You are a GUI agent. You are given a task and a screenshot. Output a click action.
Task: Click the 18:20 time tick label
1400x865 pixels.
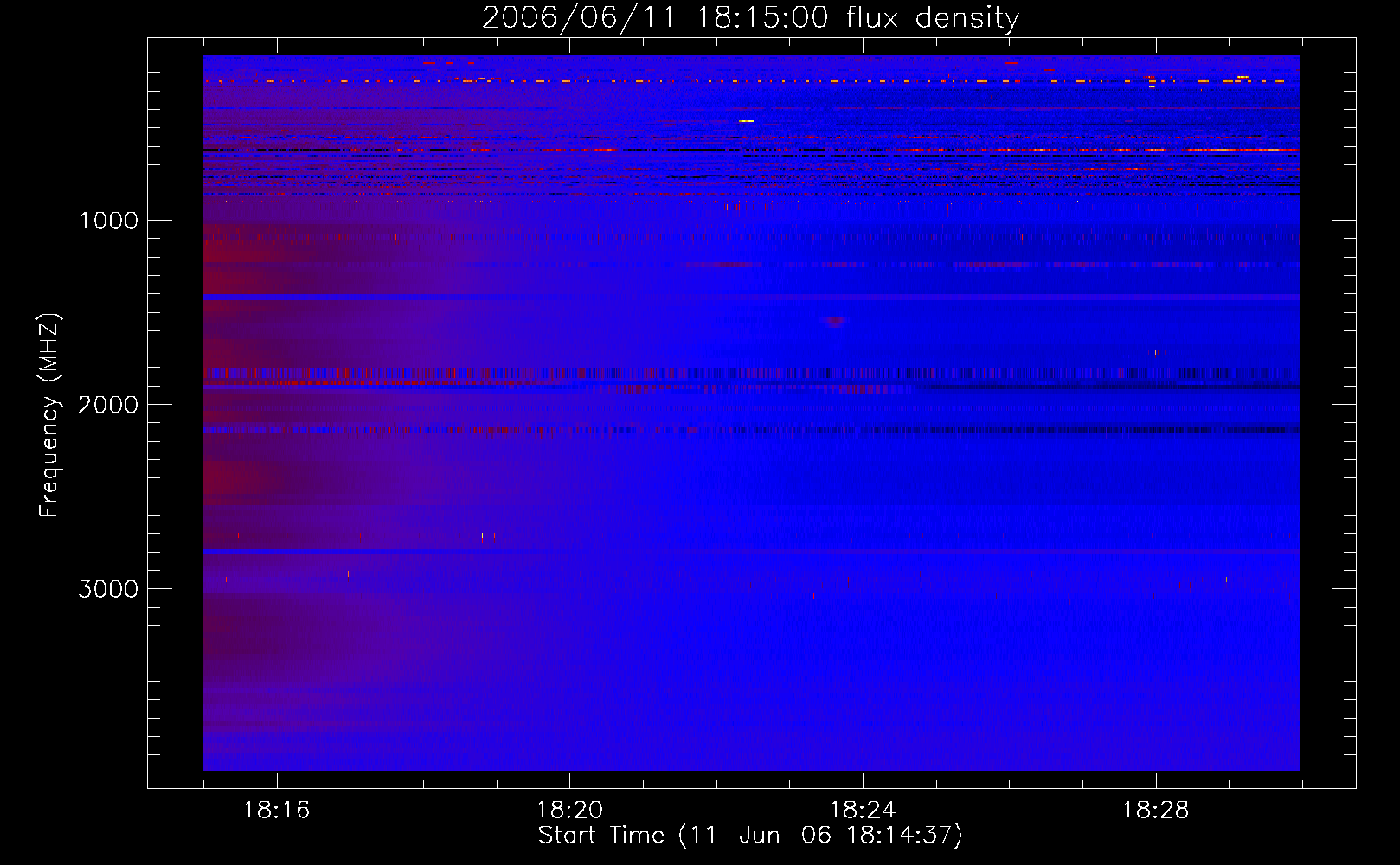pos(569,811)
